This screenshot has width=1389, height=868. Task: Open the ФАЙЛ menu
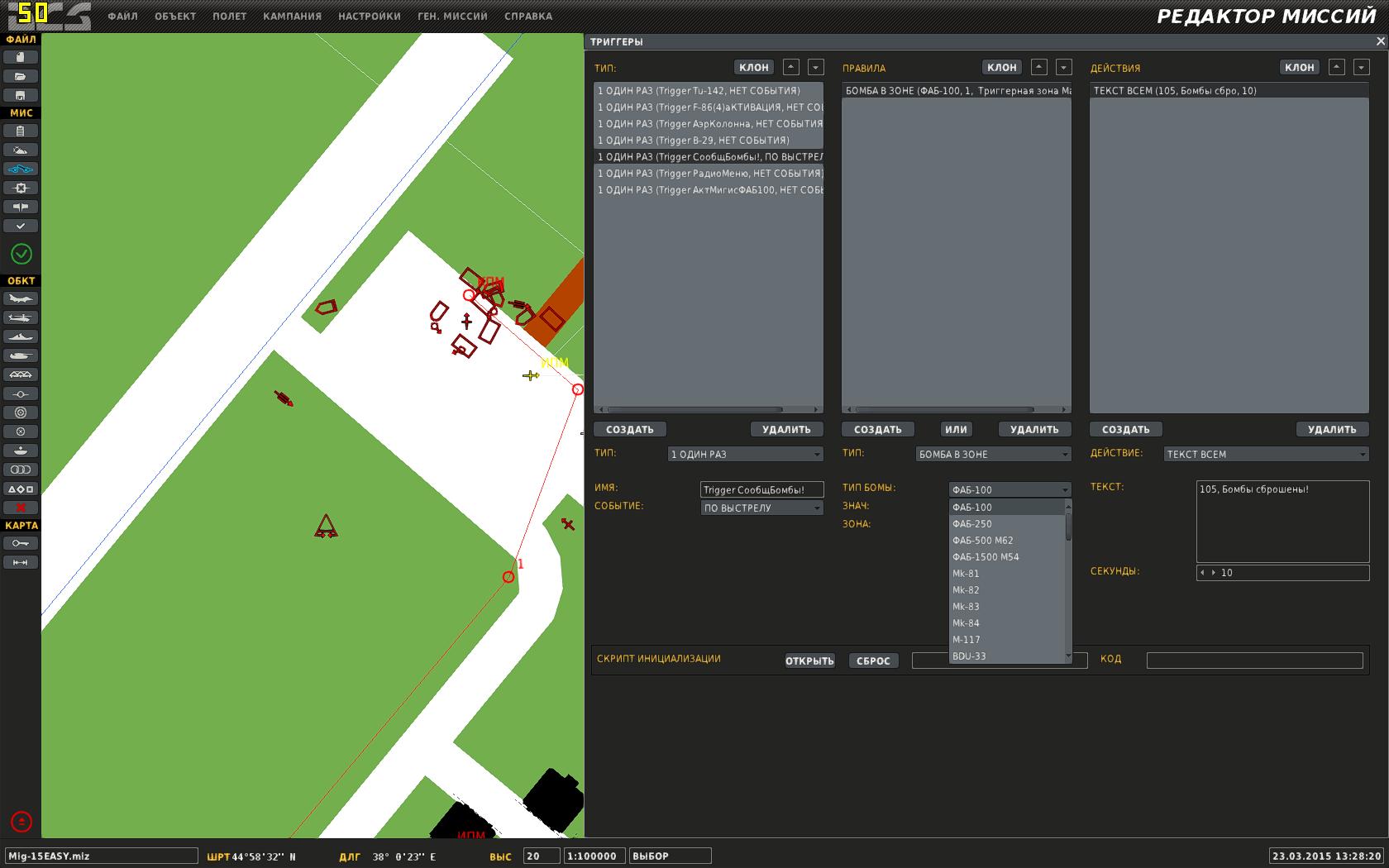pyautogui.click(x=122, y=16)
